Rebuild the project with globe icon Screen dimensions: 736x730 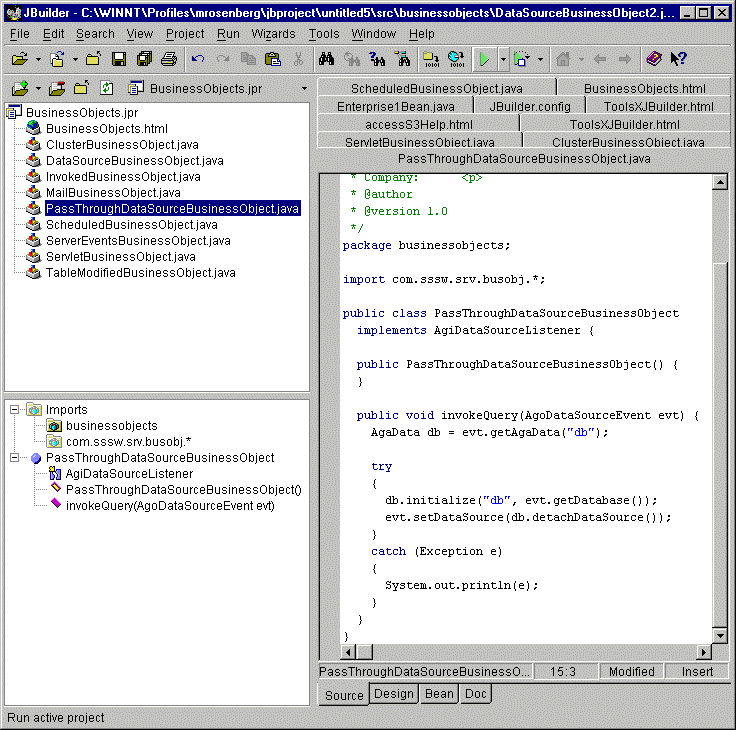pyautogui.click(x=456, y=59)
